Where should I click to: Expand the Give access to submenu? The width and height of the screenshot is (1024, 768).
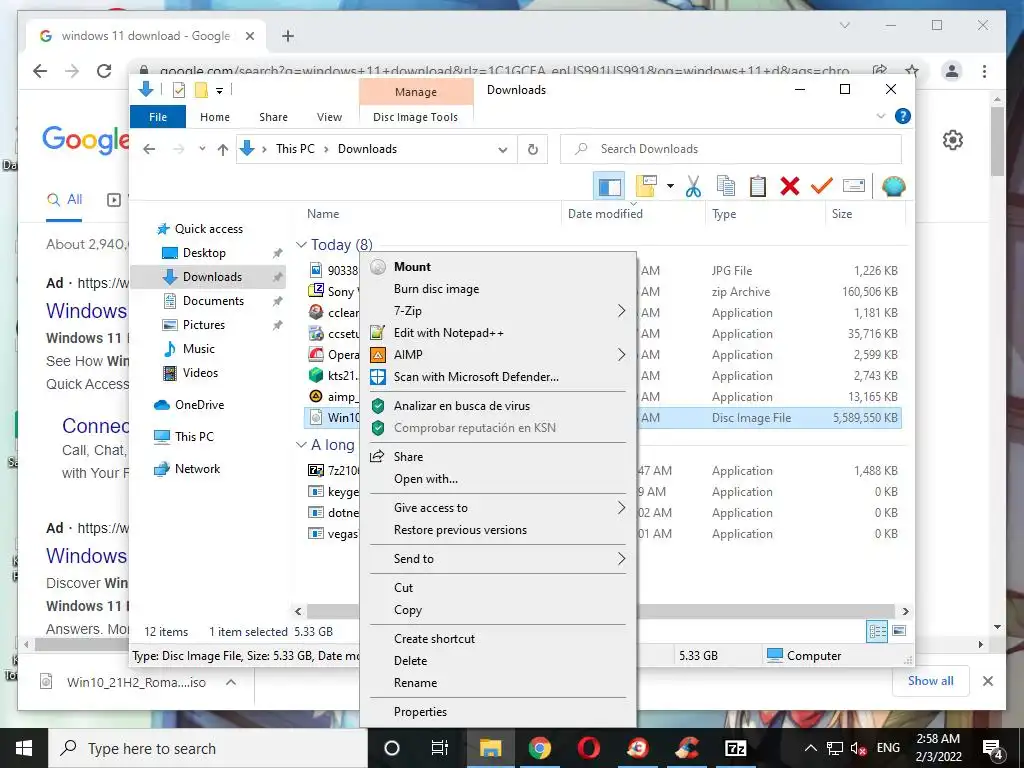click(497, 507)
